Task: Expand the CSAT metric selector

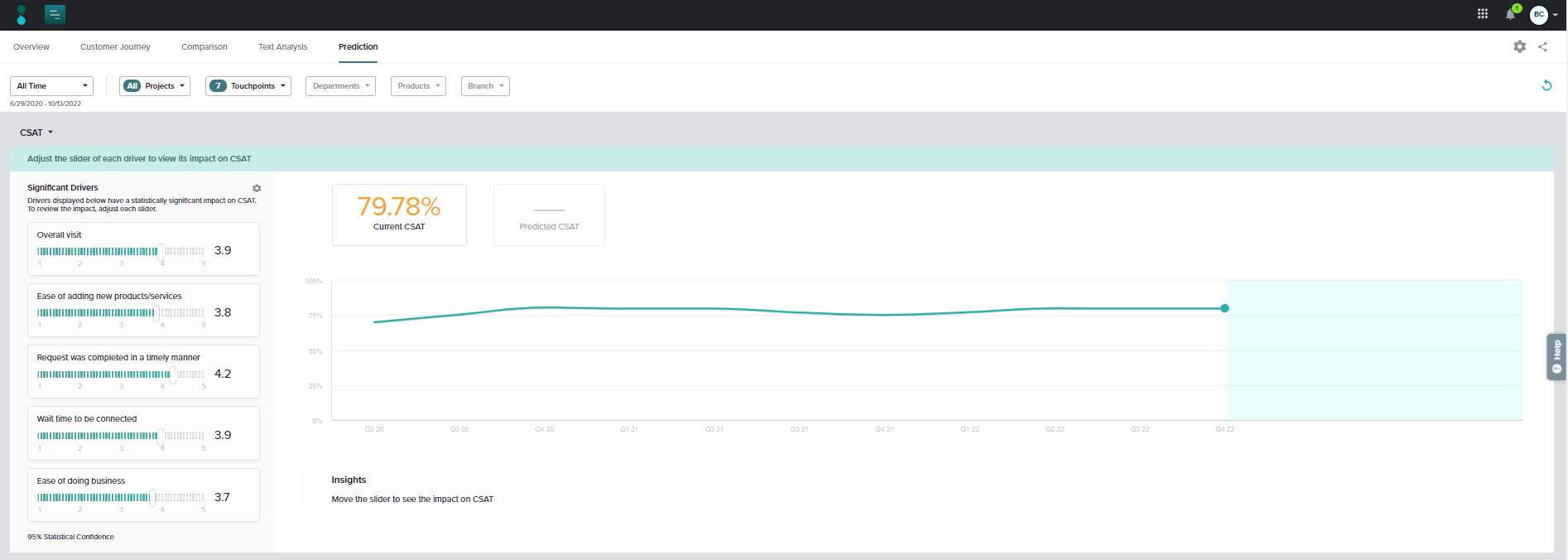Action: click(x=36, y=133)
